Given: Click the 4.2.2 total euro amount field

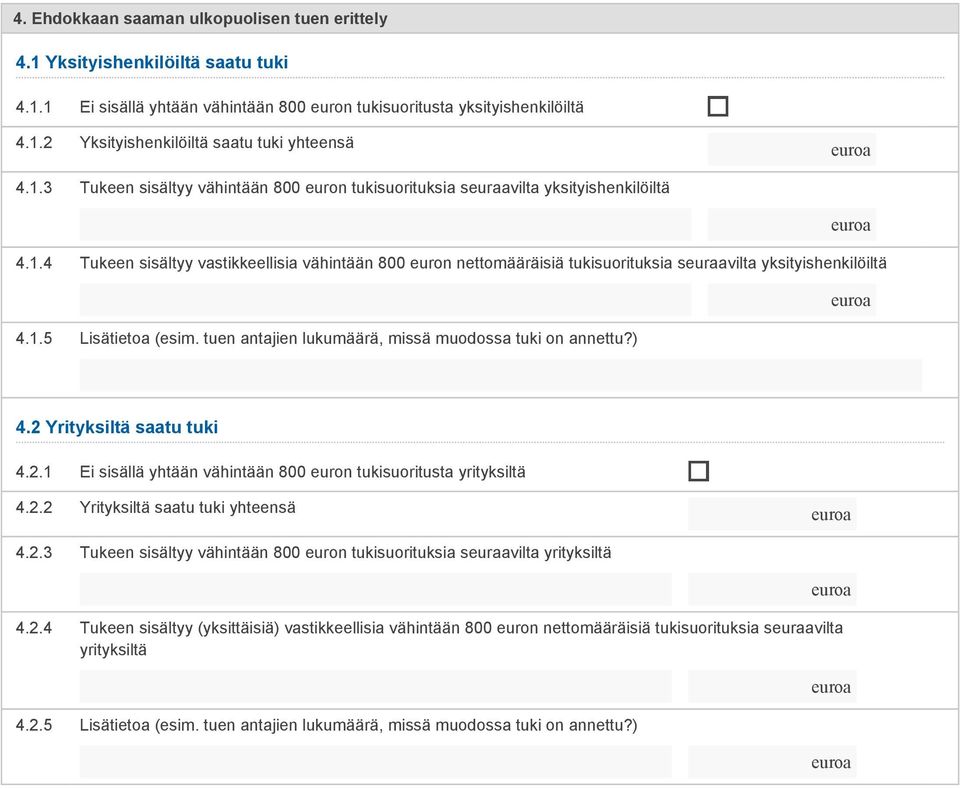Looking at the screenshot, I should point(772,514).
